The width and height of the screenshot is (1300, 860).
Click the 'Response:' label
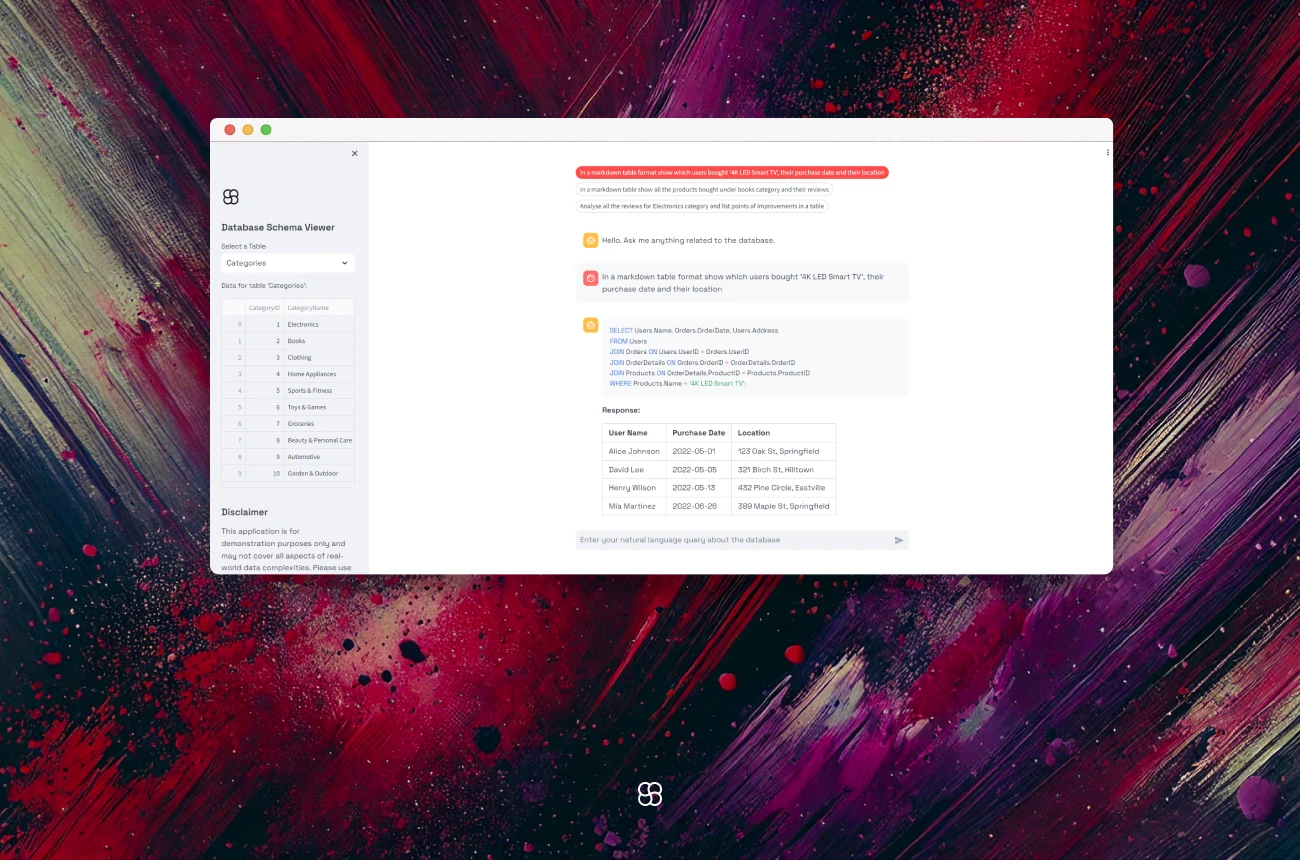click(x=621, y=410)
